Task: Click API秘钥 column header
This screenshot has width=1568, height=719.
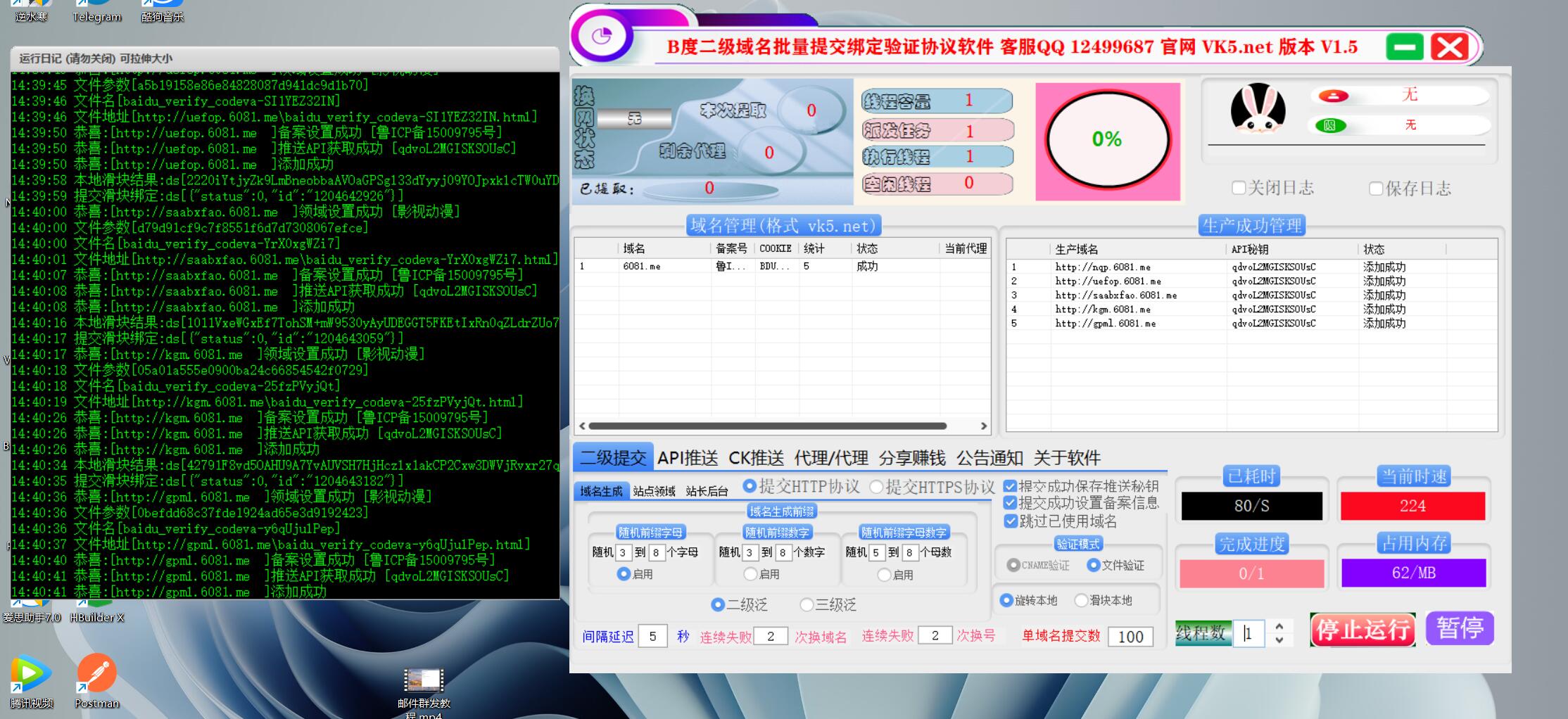Action: click(x=1292, y=249)
